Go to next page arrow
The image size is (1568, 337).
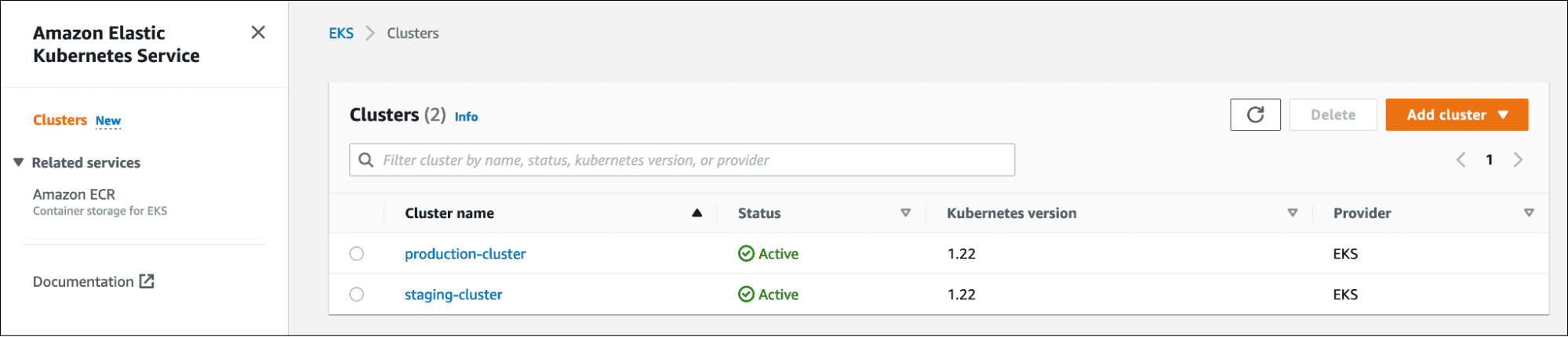pos(1518,160)
